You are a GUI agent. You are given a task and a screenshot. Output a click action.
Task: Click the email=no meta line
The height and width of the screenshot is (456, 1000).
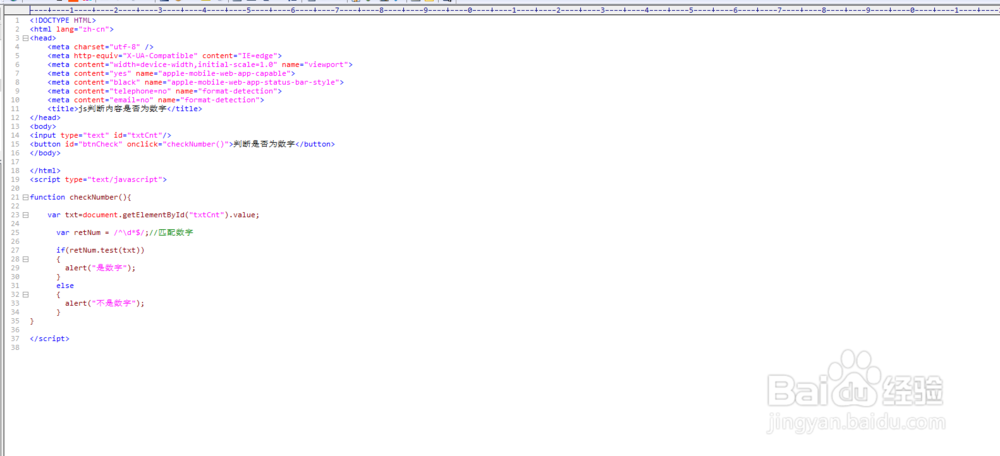156,100
